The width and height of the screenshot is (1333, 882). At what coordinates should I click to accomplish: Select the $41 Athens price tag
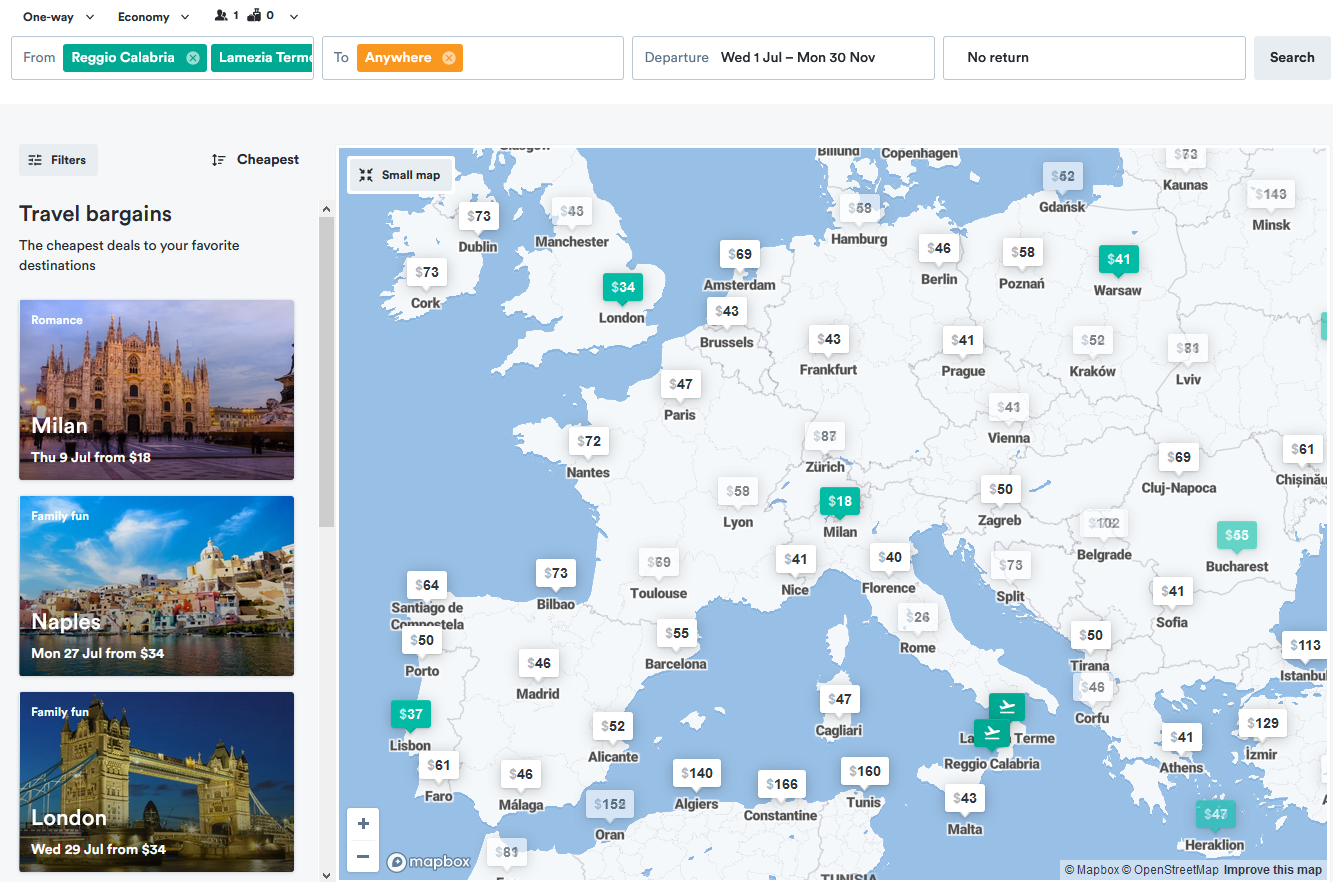(x=1181, y=737)
